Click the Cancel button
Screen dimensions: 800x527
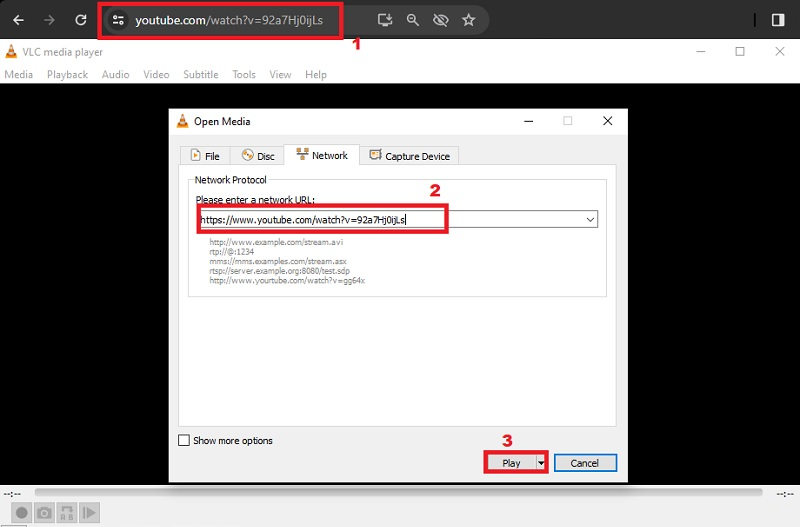[585, 463]
